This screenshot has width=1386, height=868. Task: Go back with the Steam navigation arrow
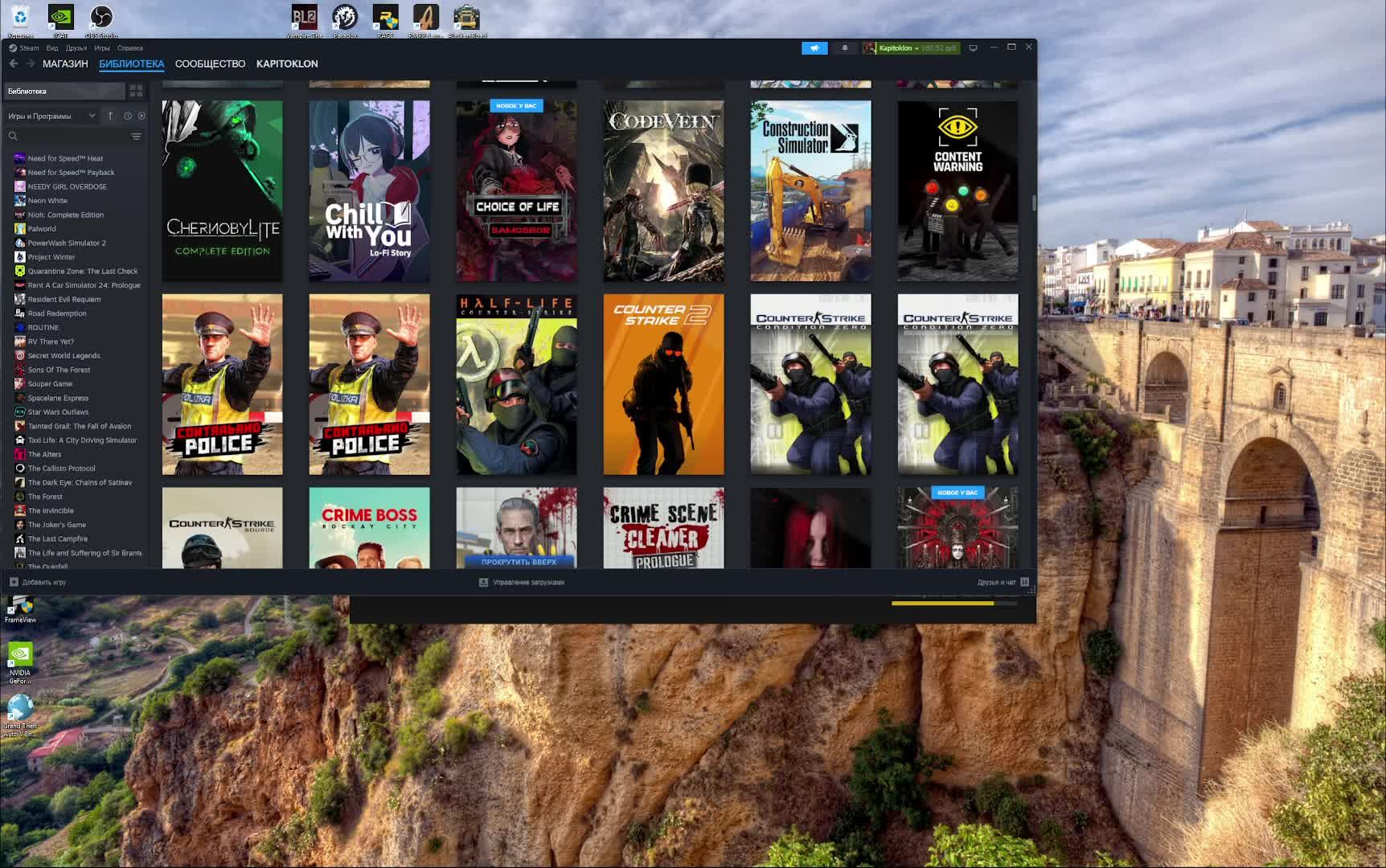tap(14, 63)
